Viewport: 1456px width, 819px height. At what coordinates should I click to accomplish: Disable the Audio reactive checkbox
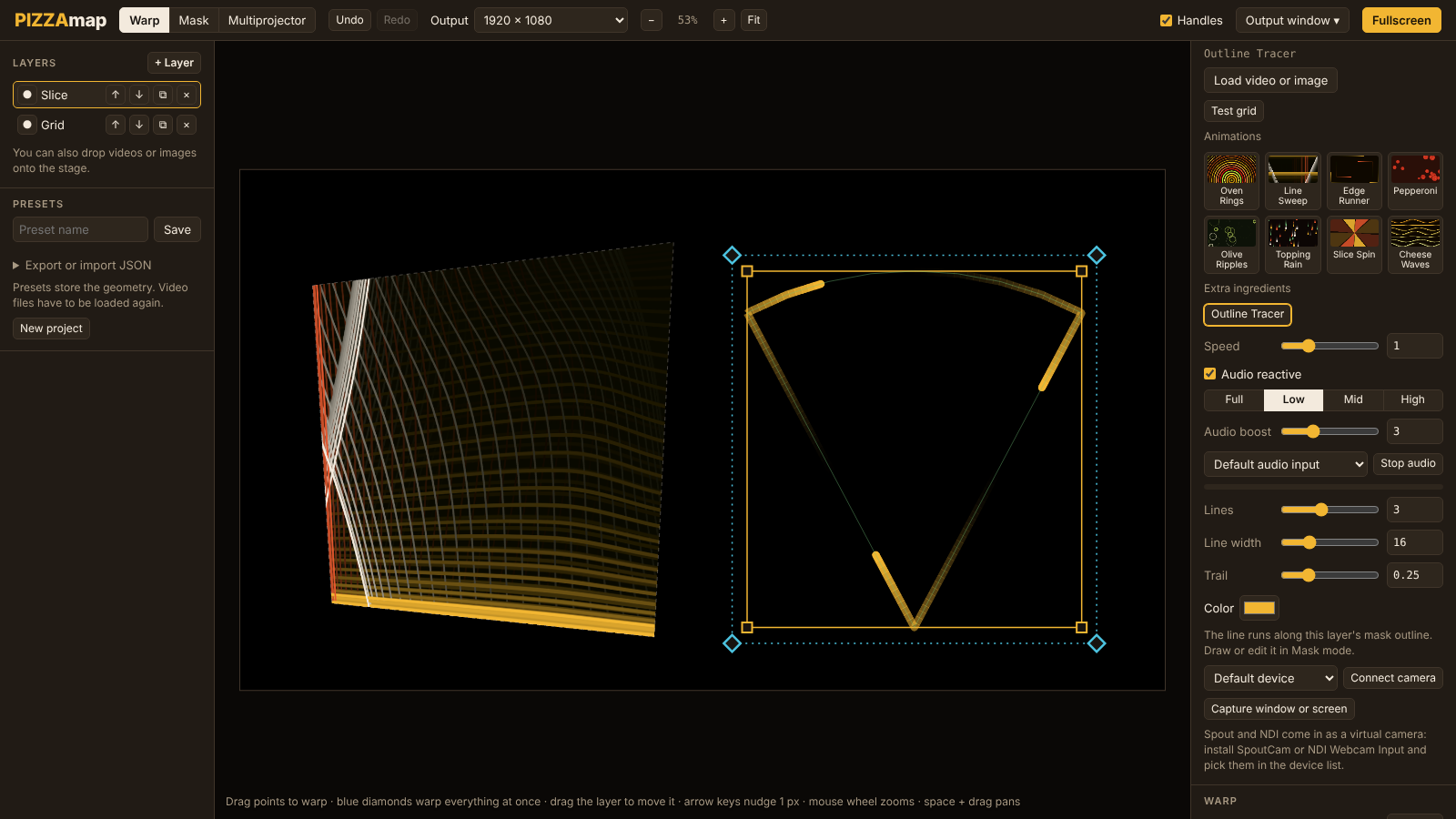tap(1209, 374)
